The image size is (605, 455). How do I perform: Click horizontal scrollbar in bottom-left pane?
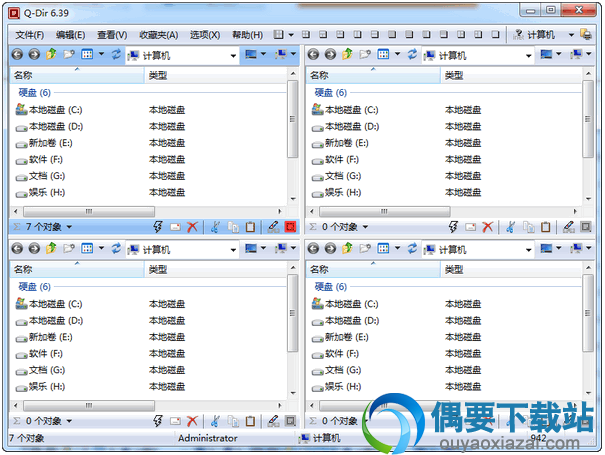coord(89,406)
